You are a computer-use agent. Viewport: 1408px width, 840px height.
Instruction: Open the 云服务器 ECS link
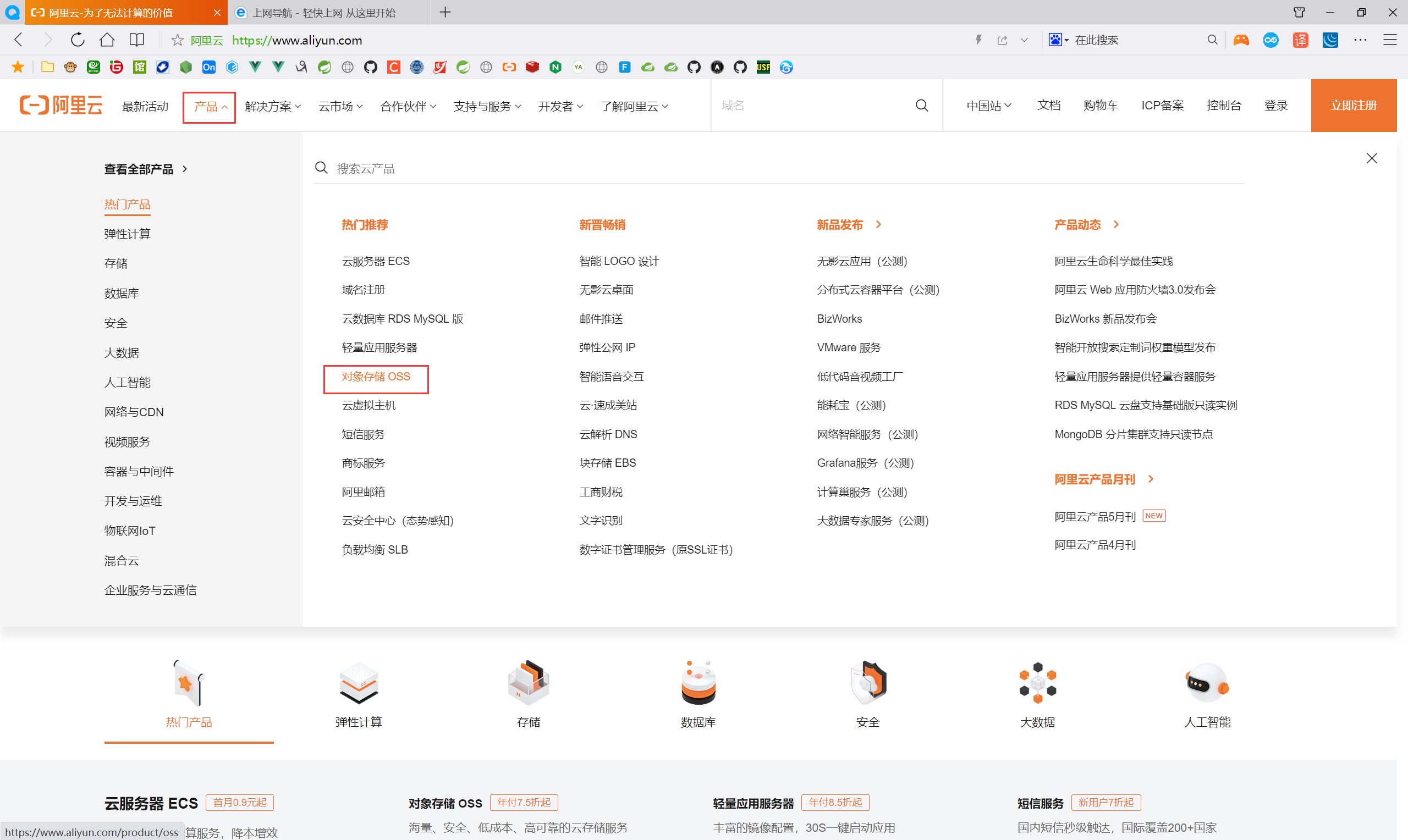point(376,261)
